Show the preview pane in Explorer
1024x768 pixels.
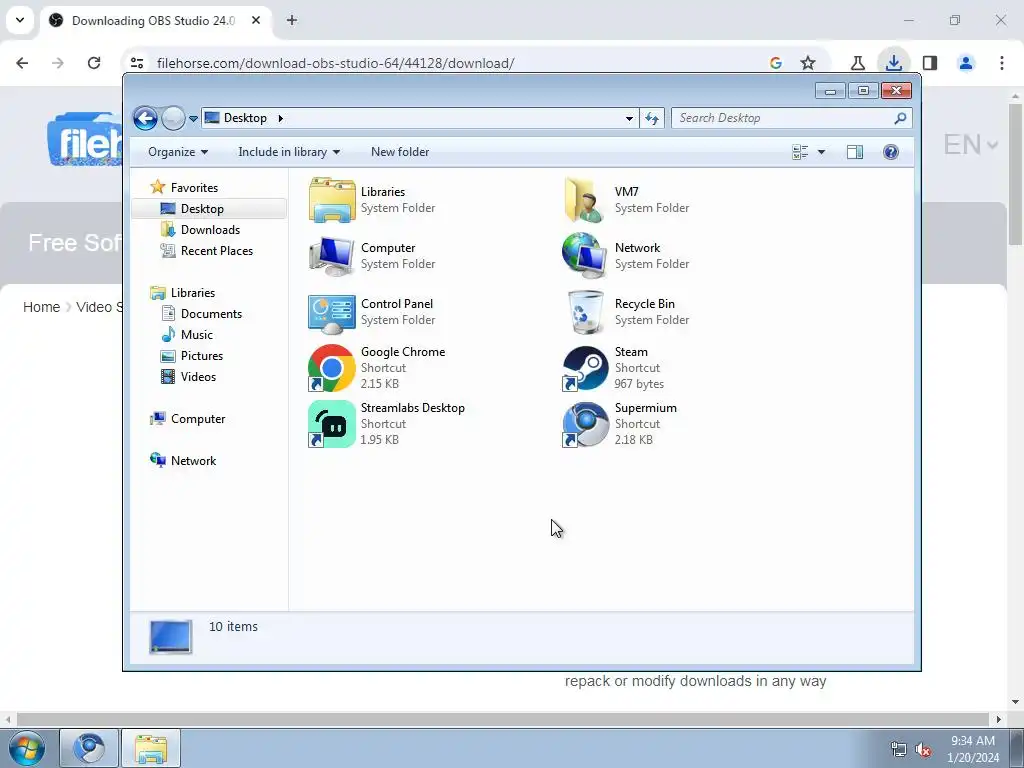[855, 152]
